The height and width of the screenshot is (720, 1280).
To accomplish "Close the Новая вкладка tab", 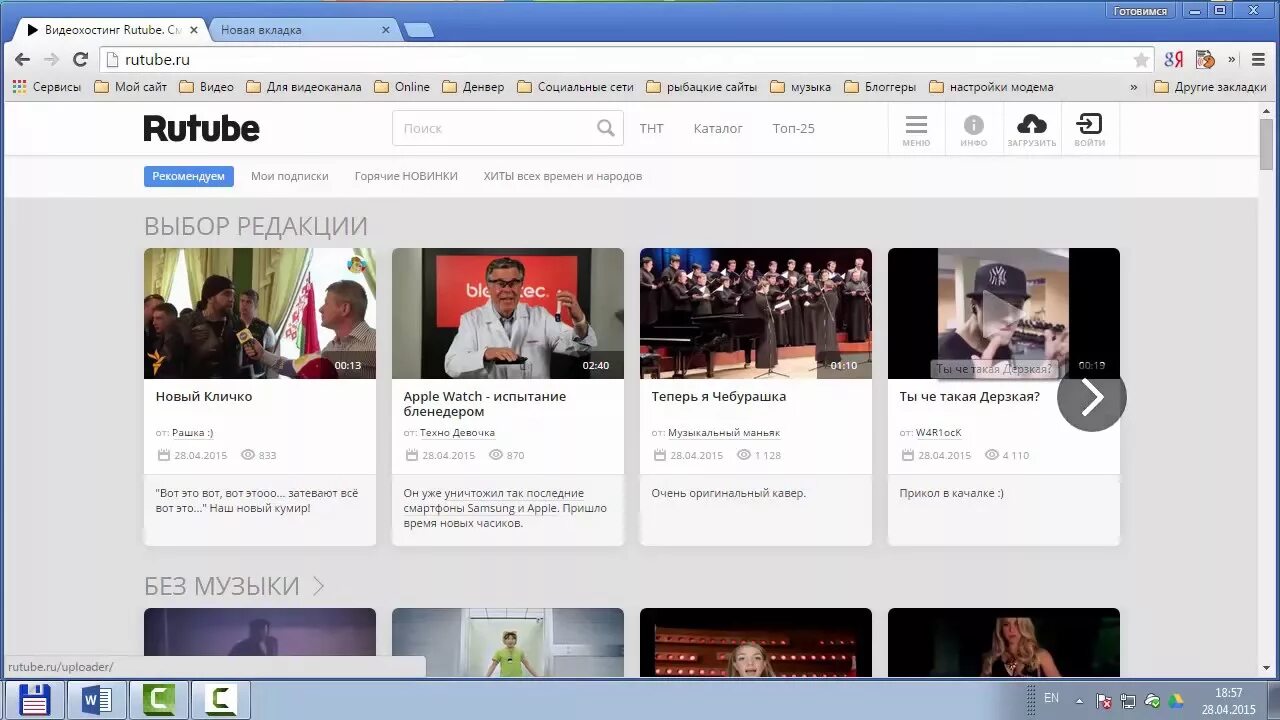I will (x=386, y=30).
